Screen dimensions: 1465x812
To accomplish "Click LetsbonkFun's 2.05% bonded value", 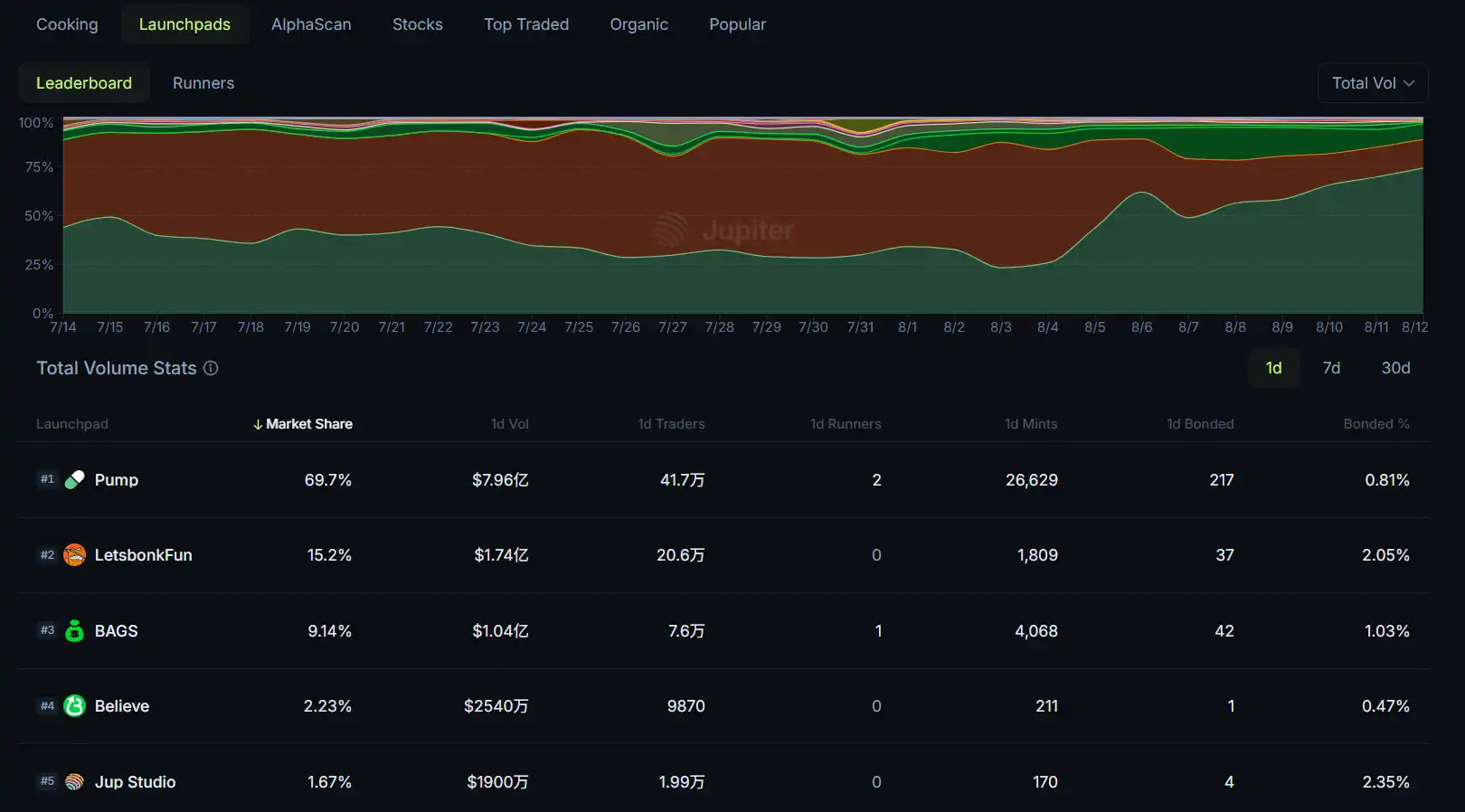I will click(x=1385, y=555).
